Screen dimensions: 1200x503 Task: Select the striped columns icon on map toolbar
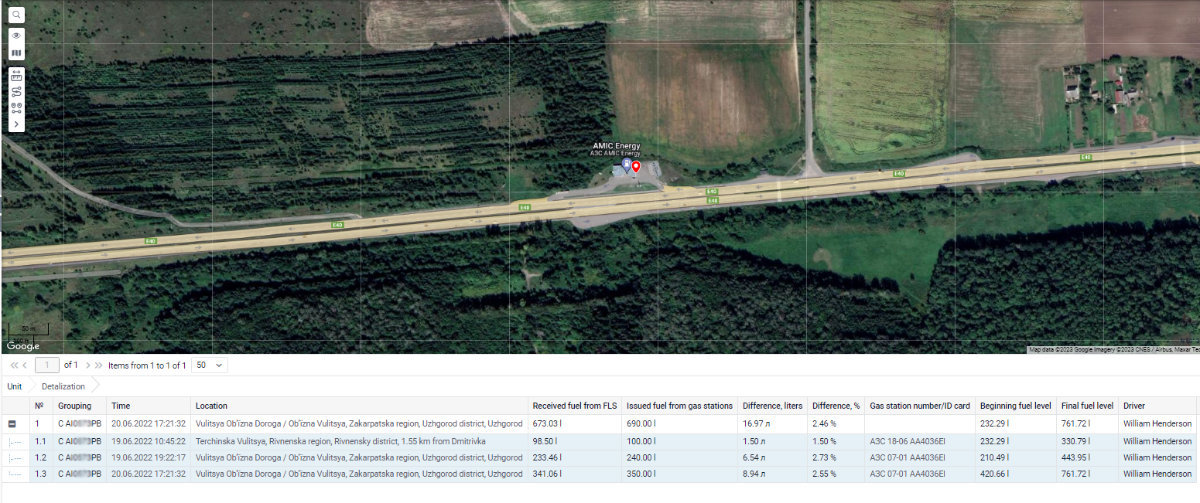point(17,53)
